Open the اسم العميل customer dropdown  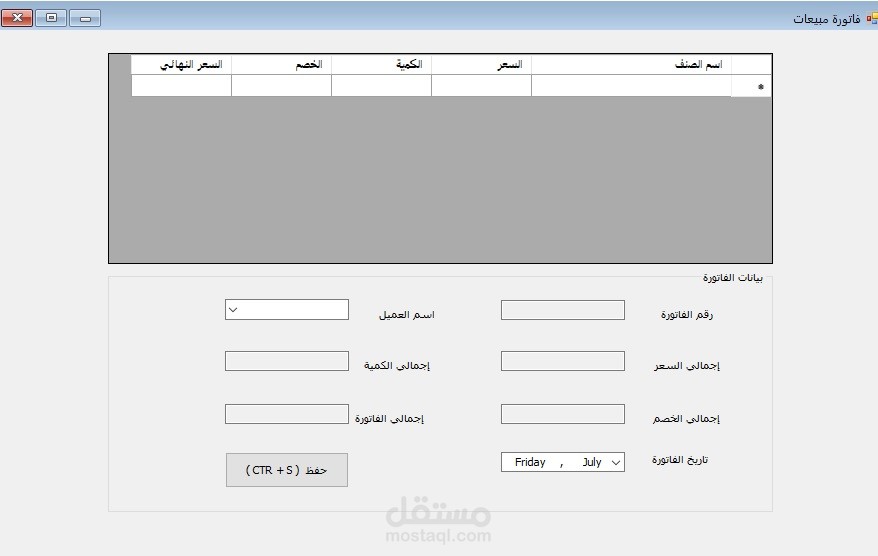[233, 310]
